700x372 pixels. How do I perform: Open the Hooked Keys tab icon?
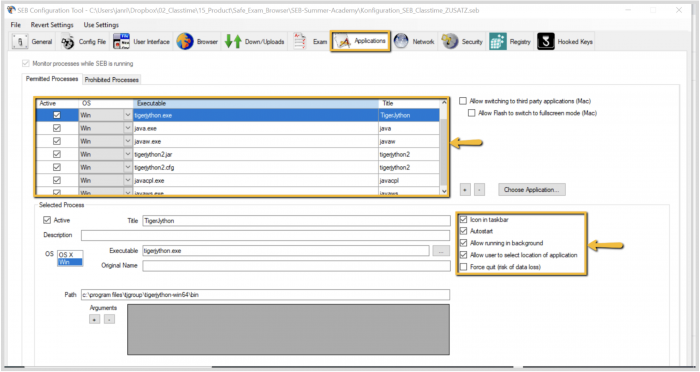coord(546,42)
